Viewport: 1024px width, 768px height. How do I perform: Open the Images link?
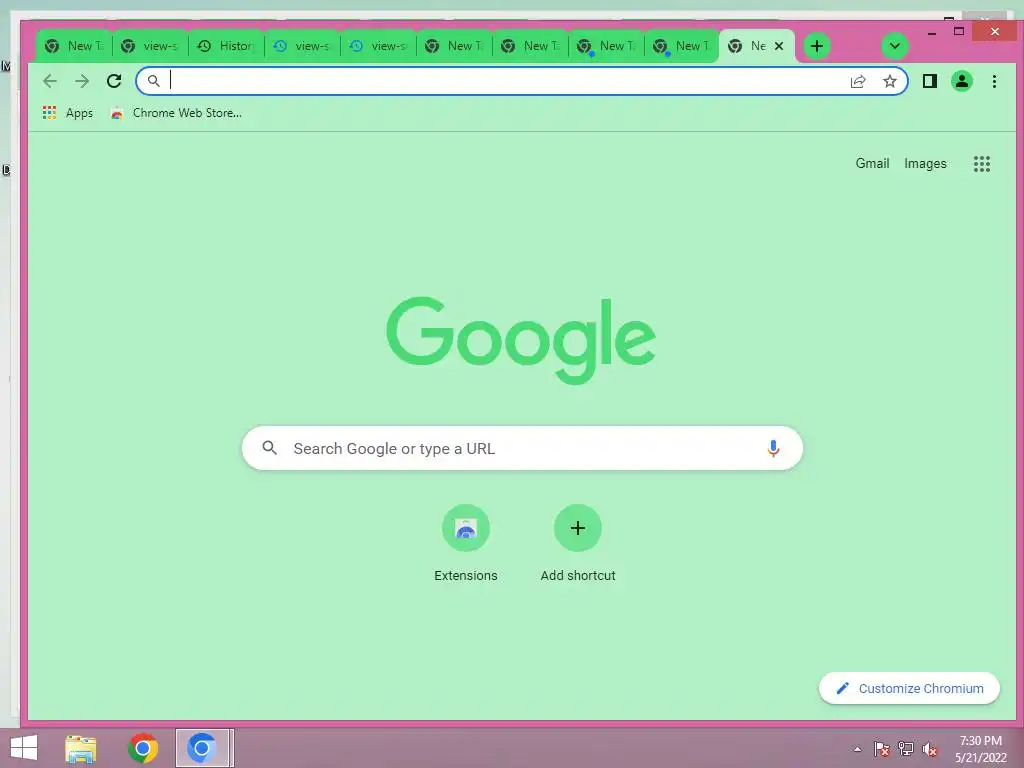925,163
